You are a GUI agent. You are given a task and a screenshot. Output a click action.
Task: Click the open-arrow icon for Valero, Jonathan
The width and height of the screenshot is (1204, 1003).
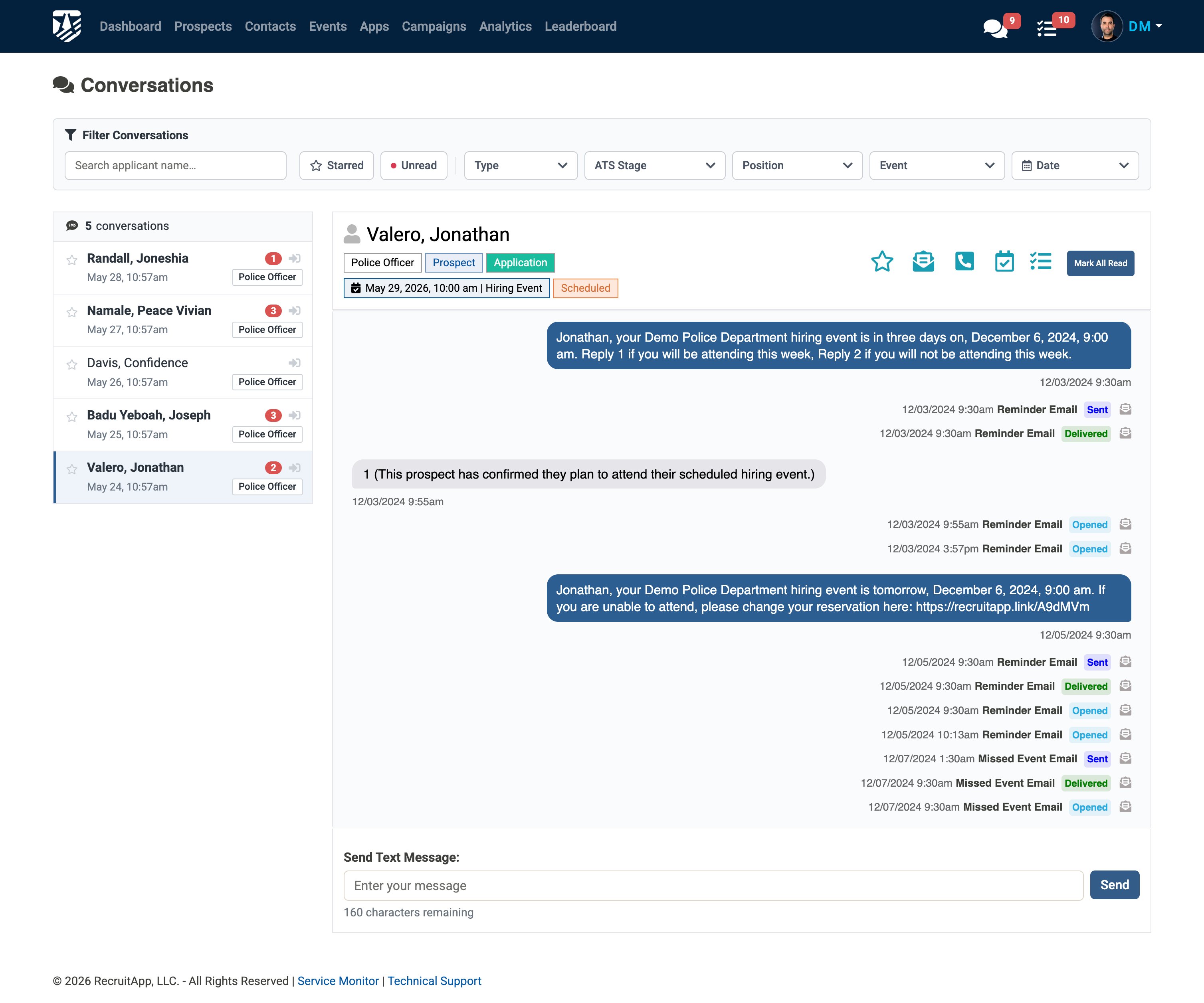click(x=295, y=468)
